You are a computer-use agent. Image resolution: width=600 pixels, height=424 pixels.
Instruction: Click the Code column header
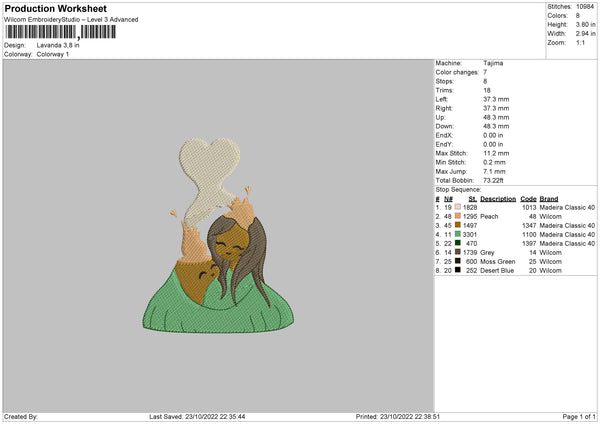(529, 198)
